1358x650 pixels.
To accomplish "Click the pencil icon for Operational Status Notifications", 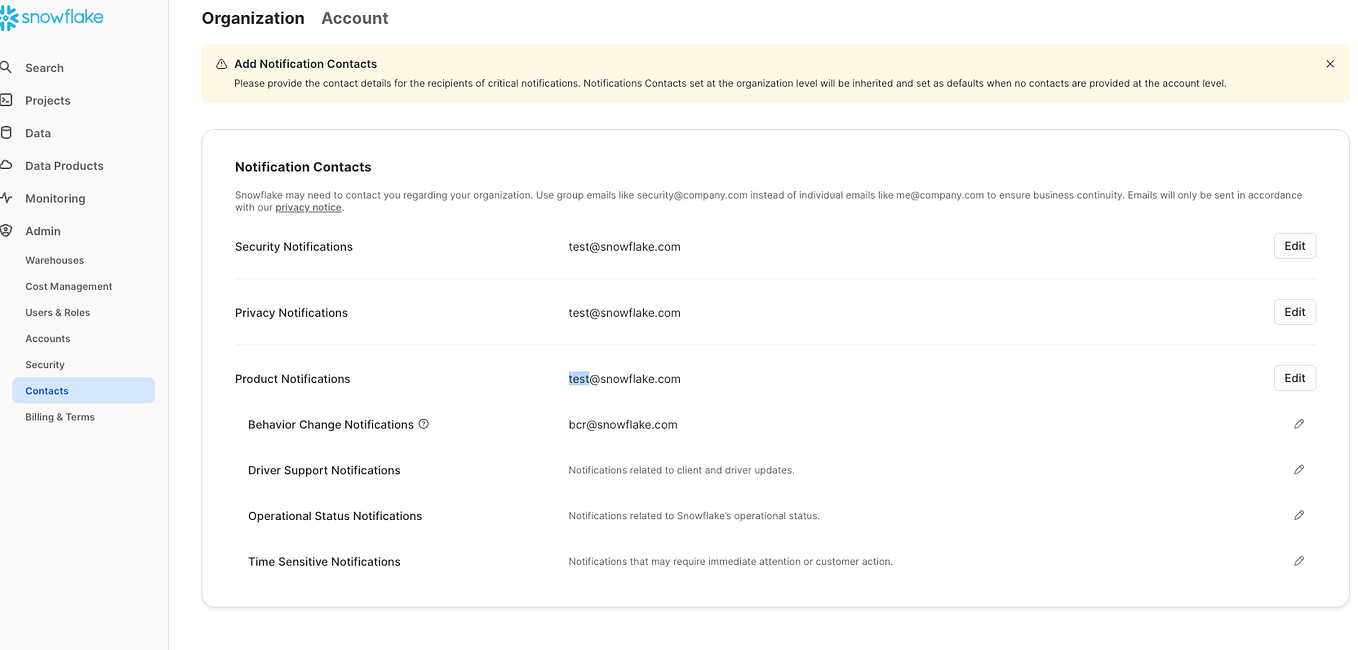I will click(x=1299, y=515).
